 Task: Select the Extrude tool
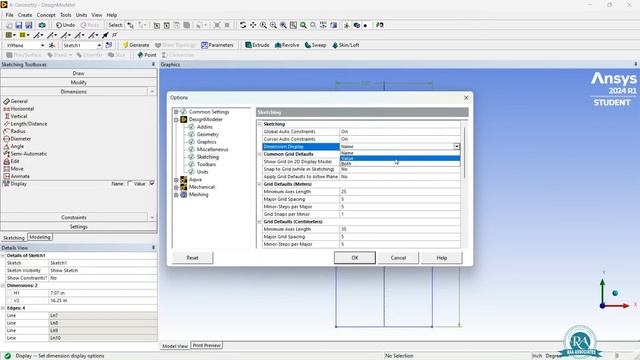pos(257,45)
